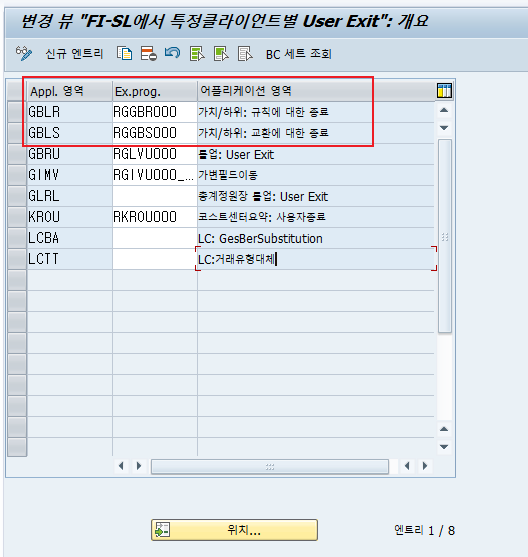Viewport: 528px width, 557px height.
Task: Click the deselect all icon
Action: tap(245, 54)
